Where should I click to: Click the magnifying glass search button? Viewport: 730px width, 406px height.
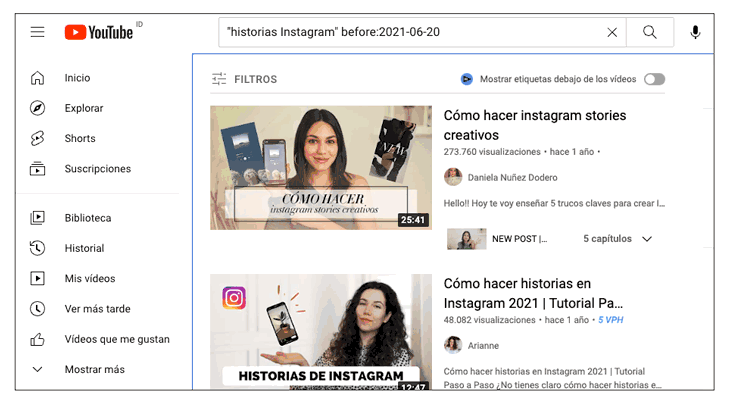click(x=649, y=32)
